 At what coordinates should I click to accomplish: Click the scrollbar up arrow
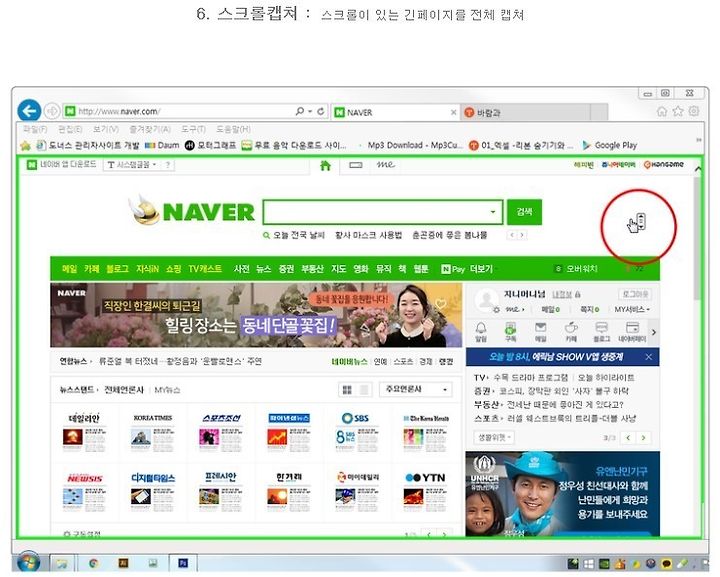click(698, 169)
